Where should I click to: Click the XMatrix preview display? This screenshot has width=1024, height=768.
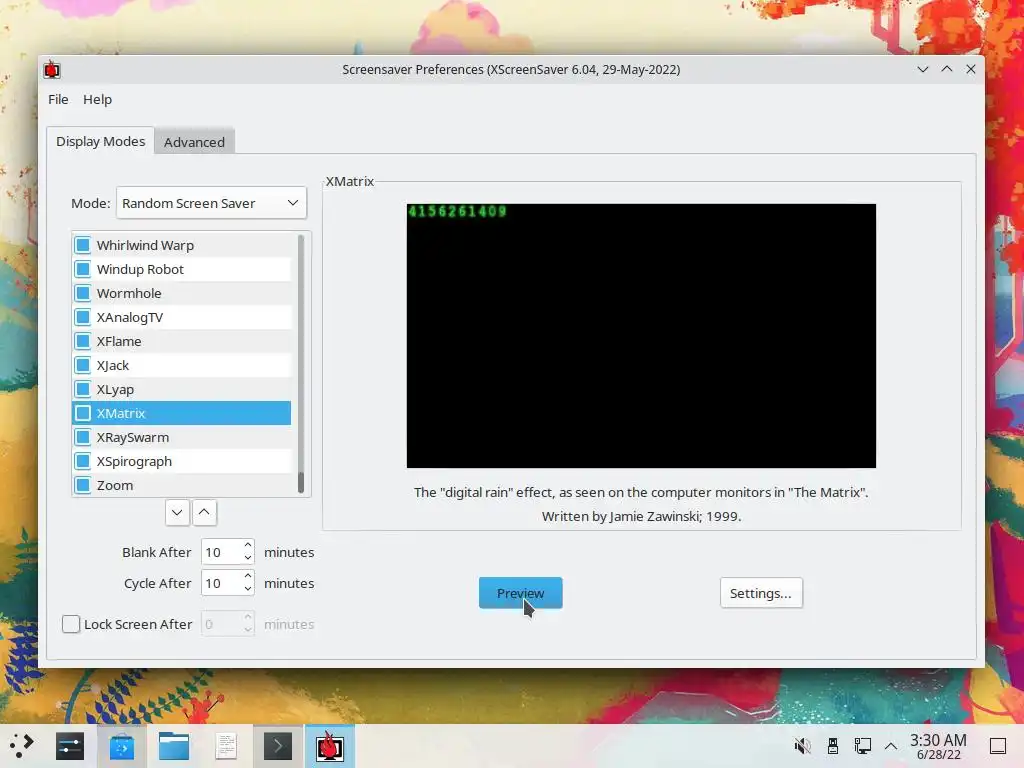[x=641, y=336]
